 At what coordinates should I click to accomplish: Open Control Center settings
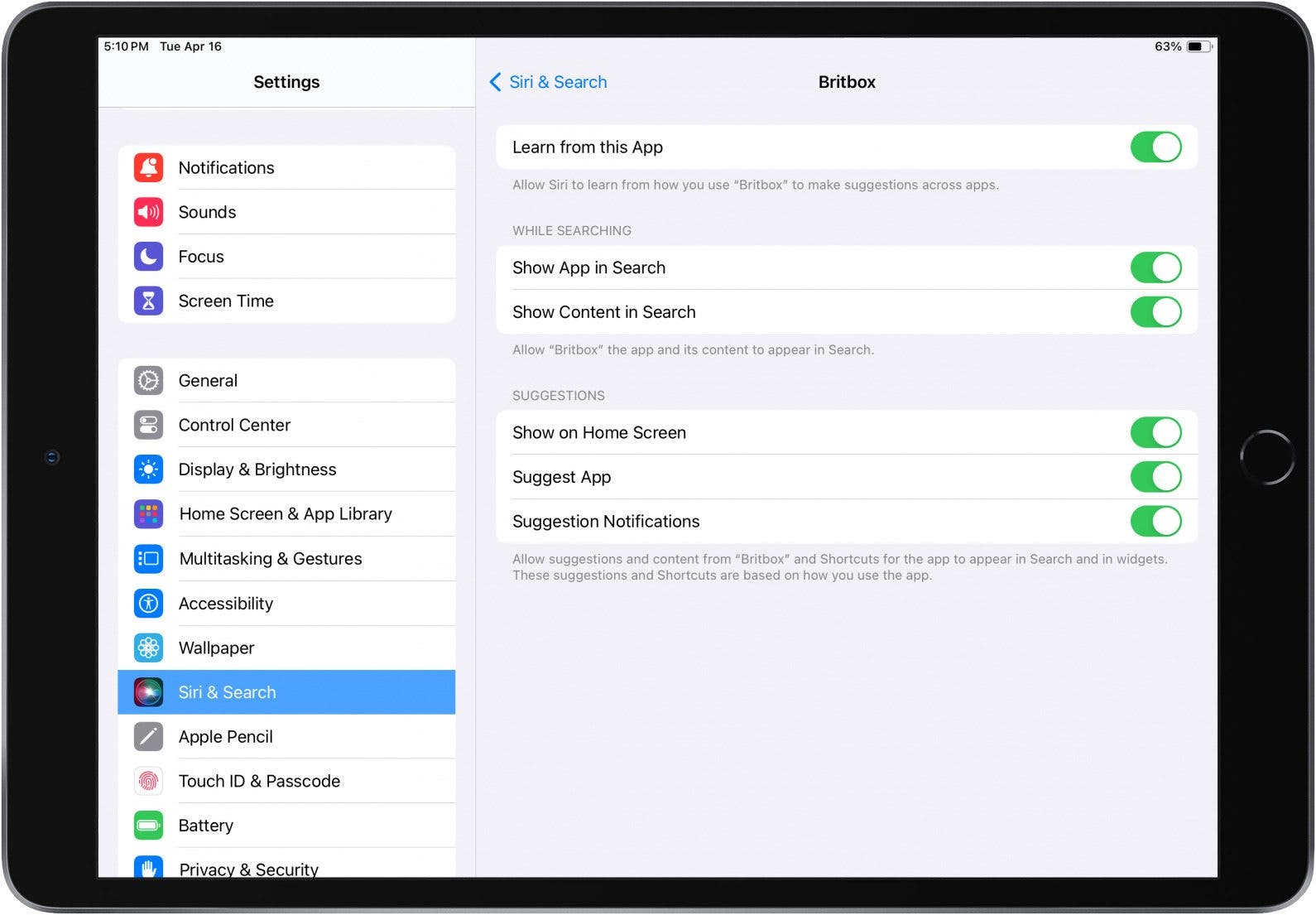point(234,426)
